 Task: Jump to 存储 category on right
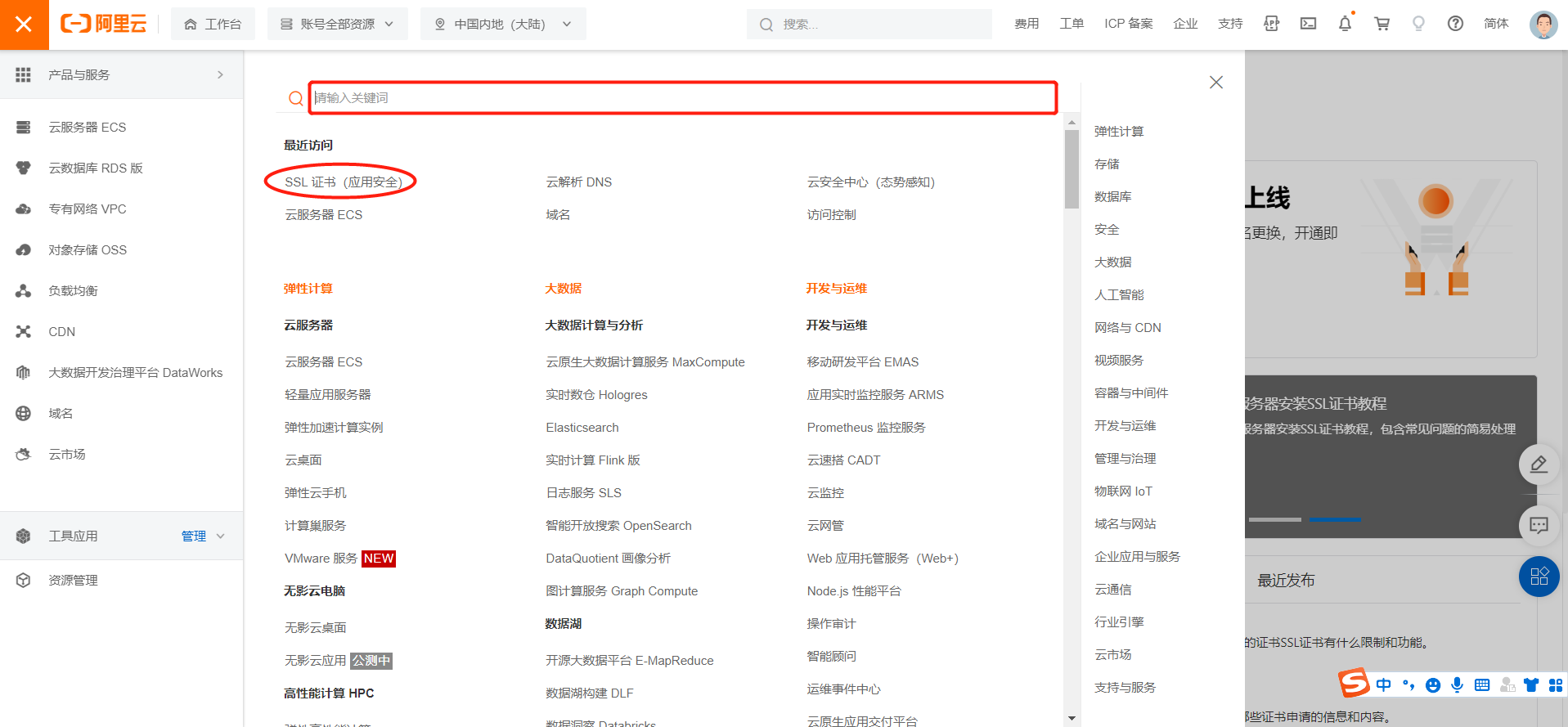tap(1107, 164)
